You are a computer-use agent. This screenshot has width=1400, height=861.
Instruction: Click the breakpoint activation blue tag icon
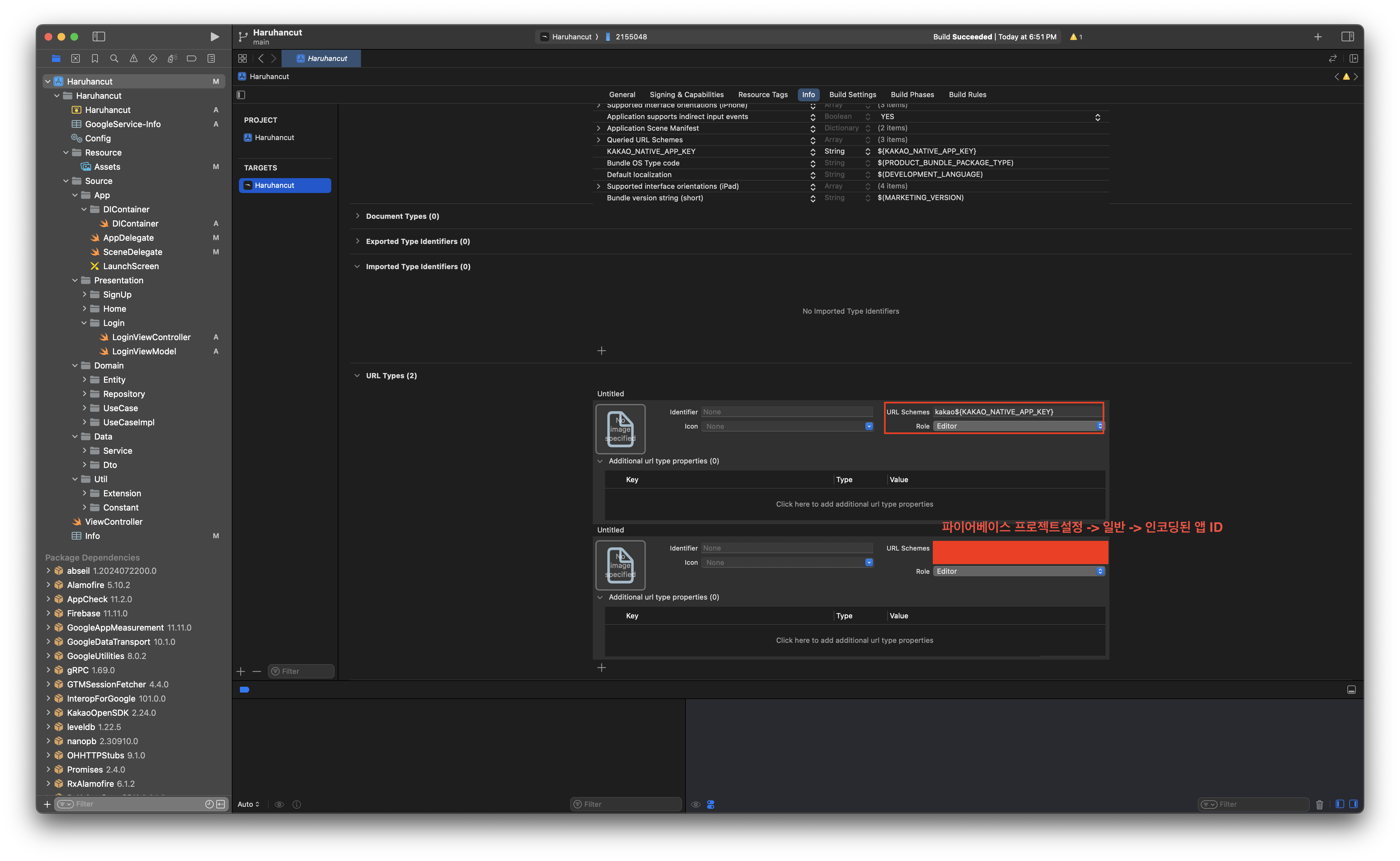tap(244, 690)
